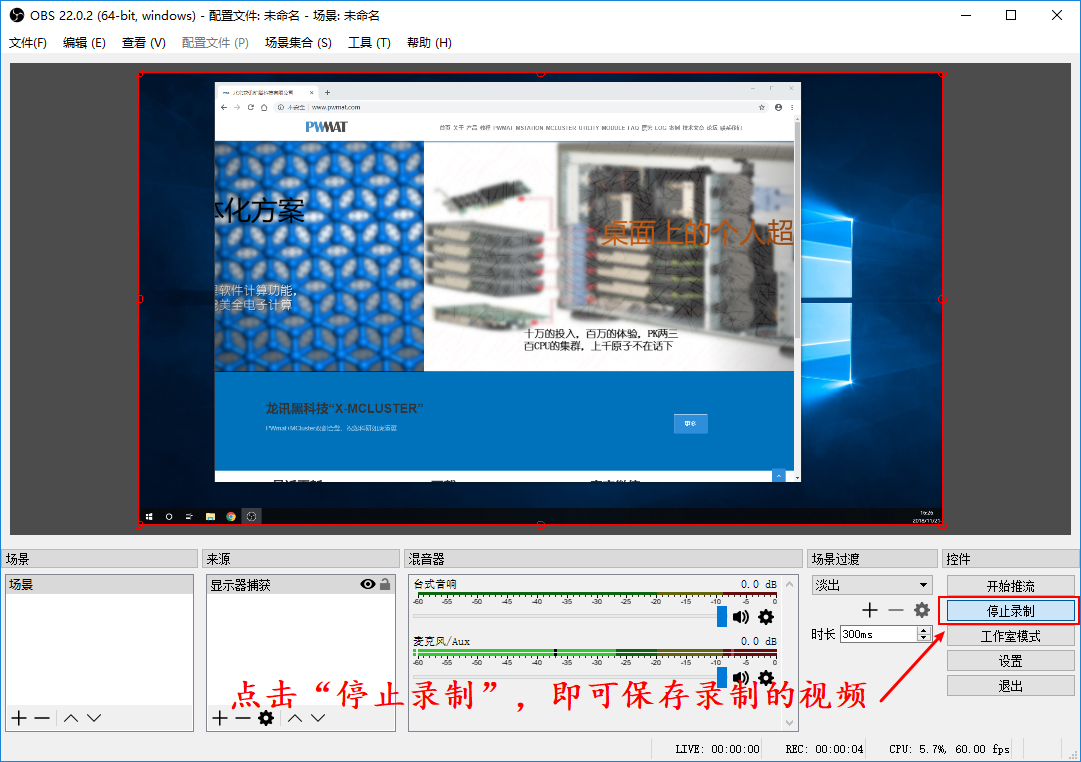Click Chrome taskbar icon in preview
This screenshot has width=1081, height=762.
coord(231,517)
